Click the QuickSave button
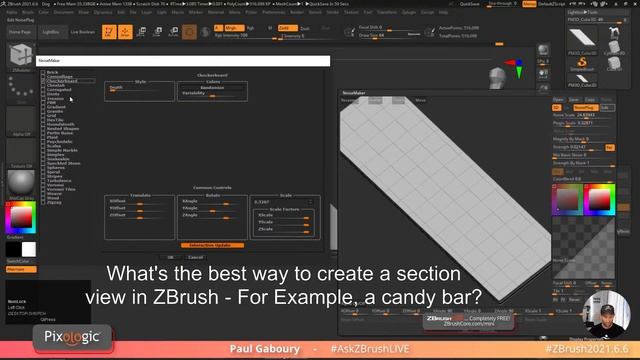The height and width of the screenshot is (360, 640). pos(469,4)
